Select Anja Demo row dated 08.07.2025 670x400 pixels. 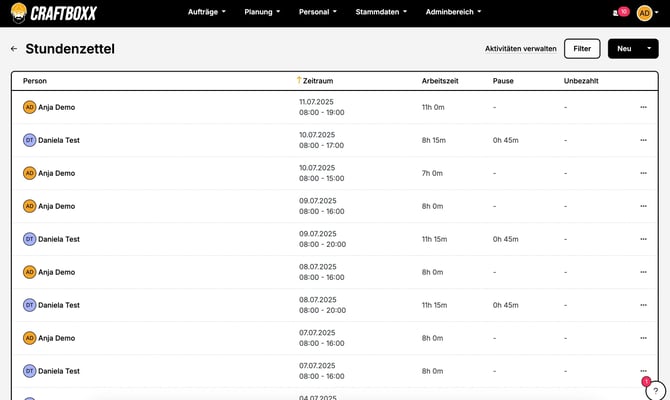pos(57,272)
